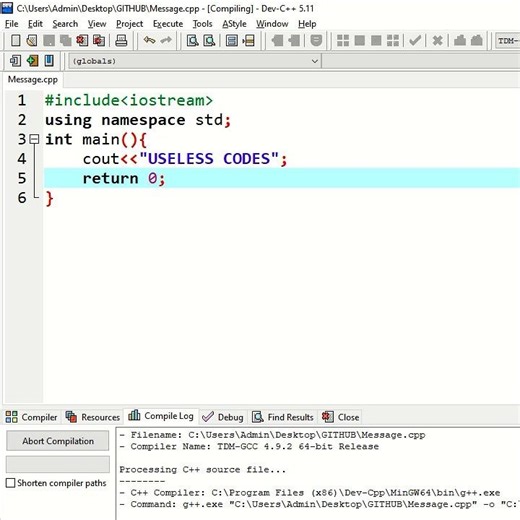
Task: Open the Edit menu
Action: pos(35,24)
